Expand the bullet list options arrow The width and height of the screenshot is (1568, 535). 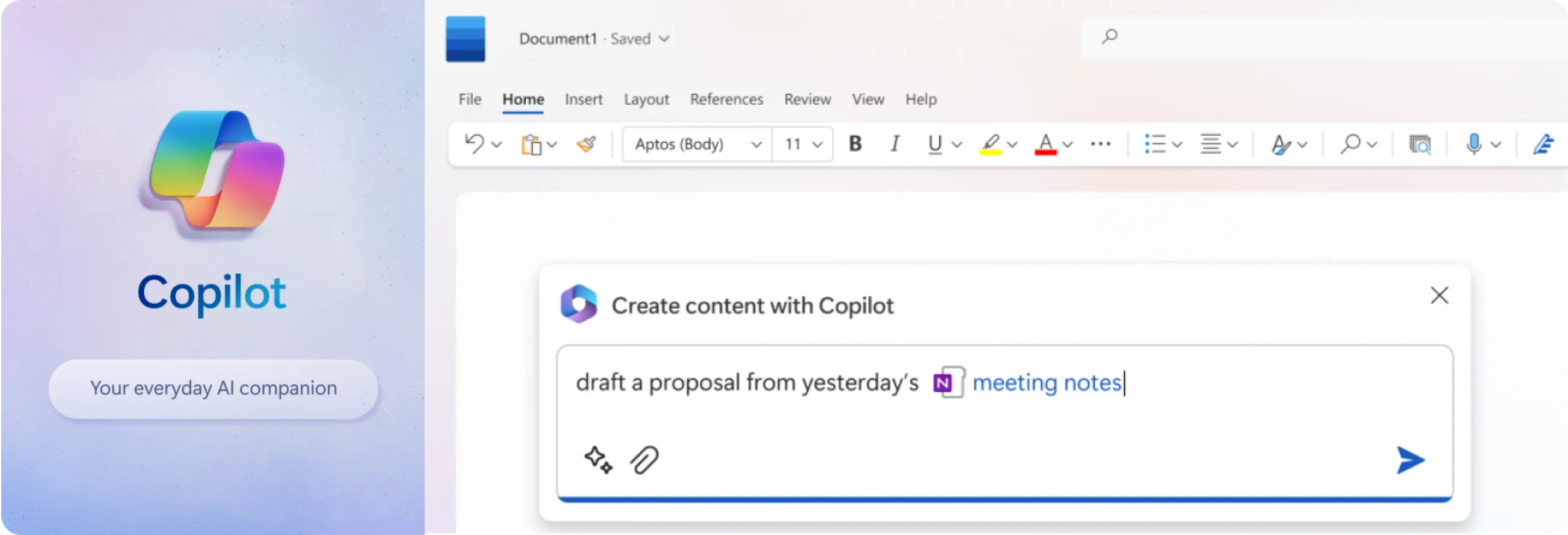[x=1177, y=145]
